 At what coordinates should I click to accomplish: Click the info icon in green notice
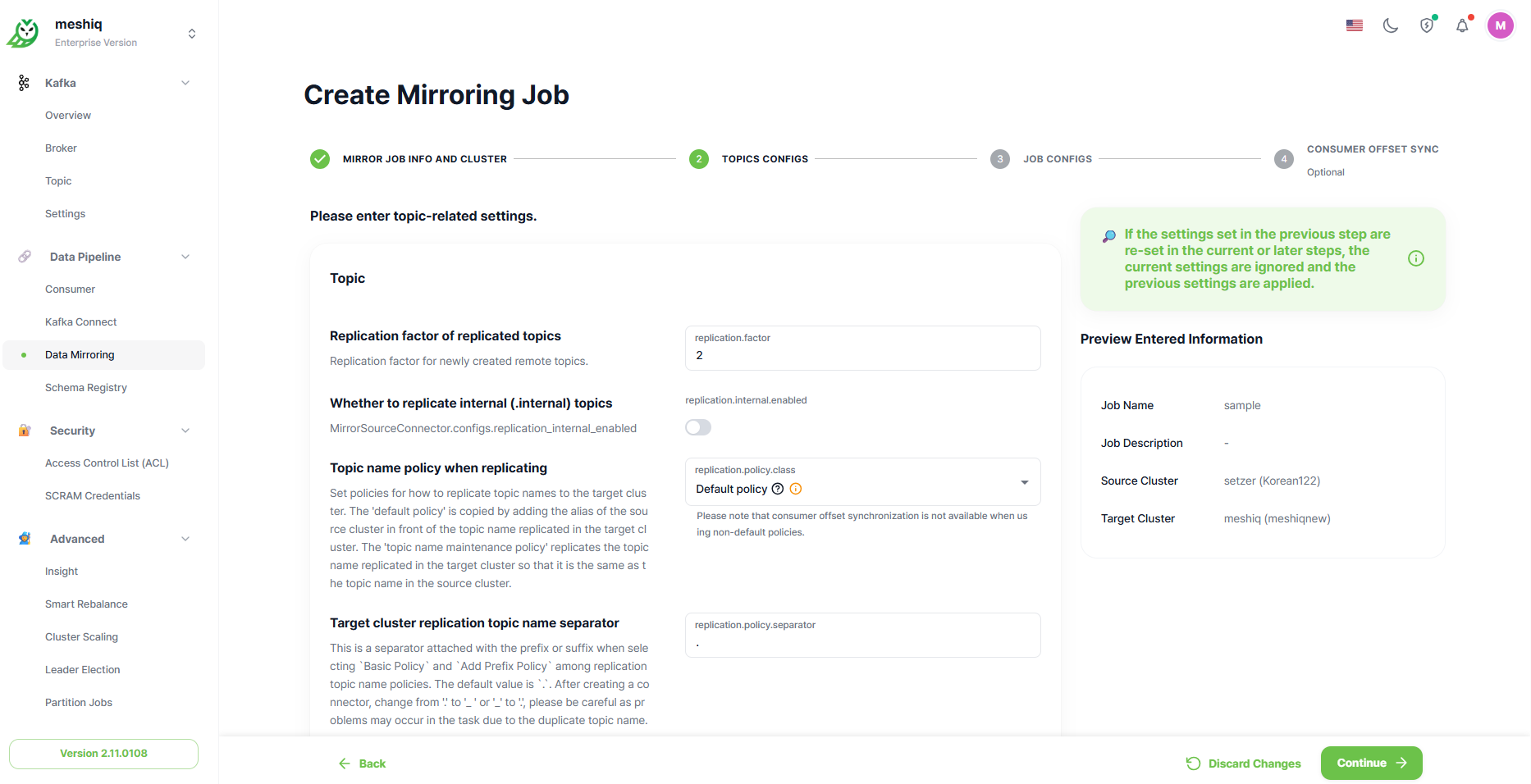(1416, 258)
